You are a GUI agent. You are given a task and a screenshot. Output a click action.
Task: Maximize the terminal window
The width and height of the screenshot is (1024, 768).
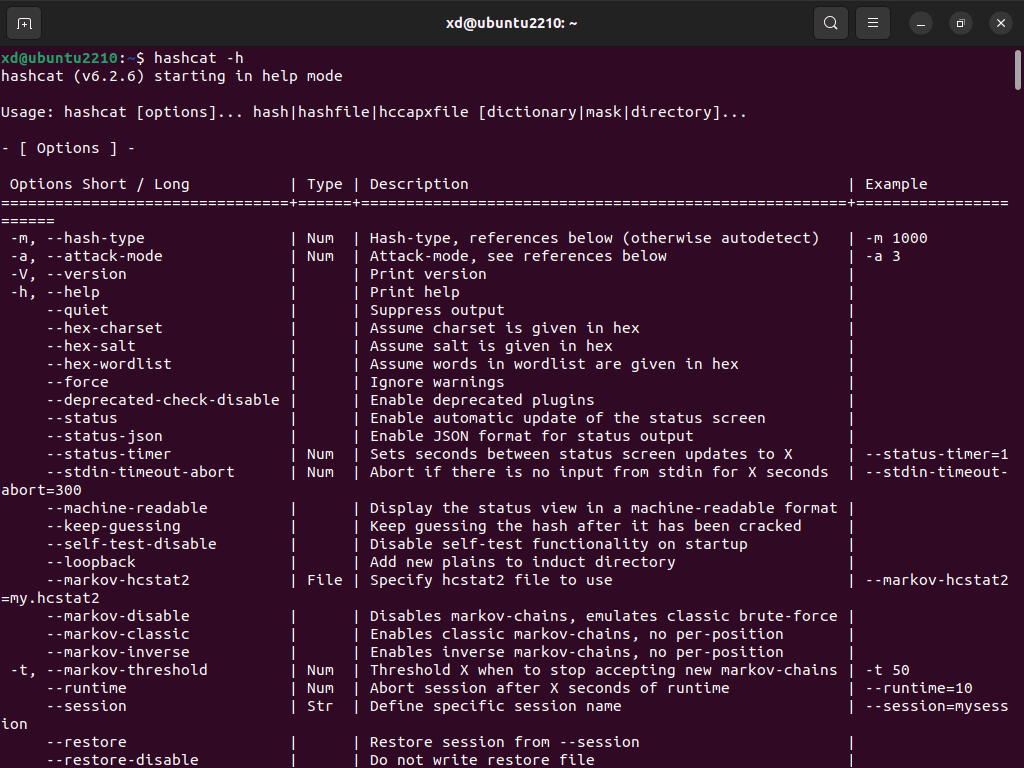click(x=961, y=24)
